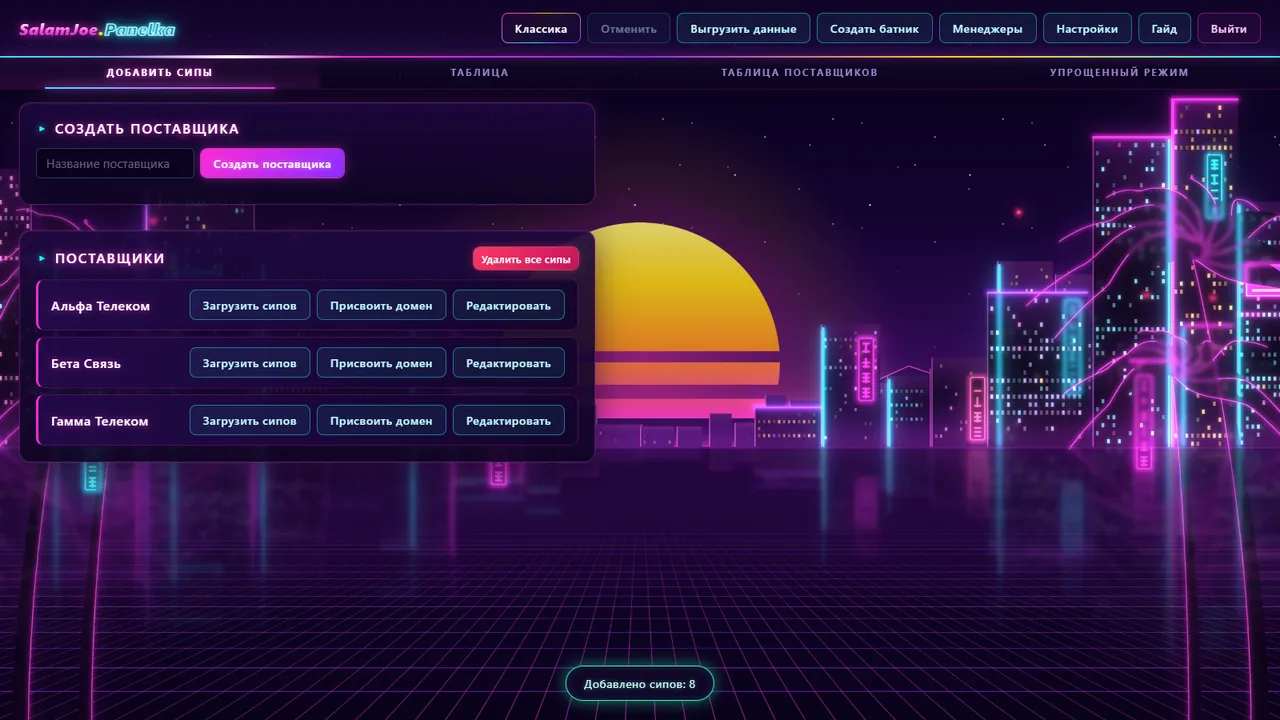
Task: Click the Бета Связь supplier name
Action: click(86, 364)
